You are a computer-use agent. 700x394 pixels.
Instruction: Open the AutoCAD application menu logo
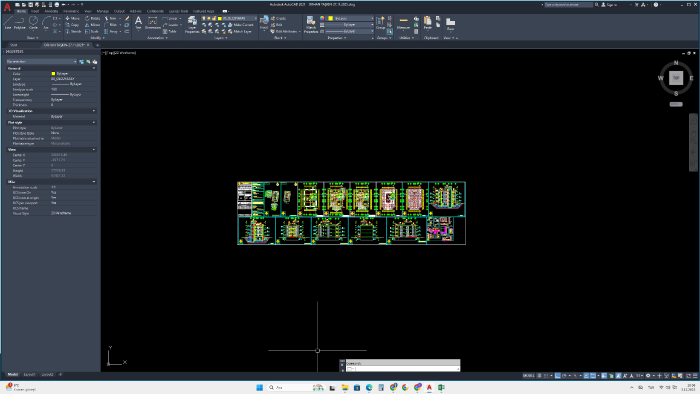pyautogui.click(x=7, y=6)
